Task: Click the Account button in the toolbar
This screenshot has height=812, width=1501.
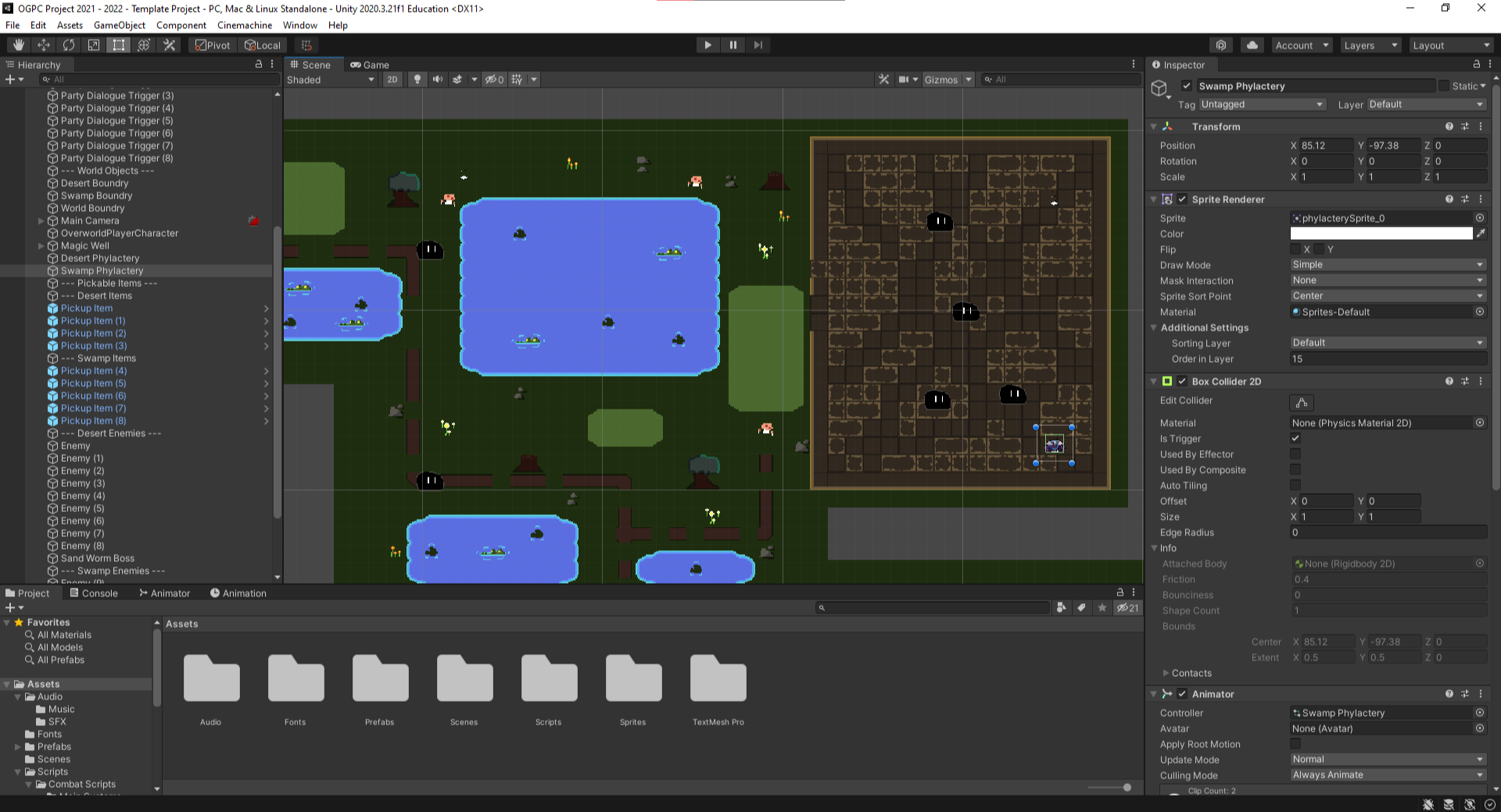Action: click(x=1299, y=45)
